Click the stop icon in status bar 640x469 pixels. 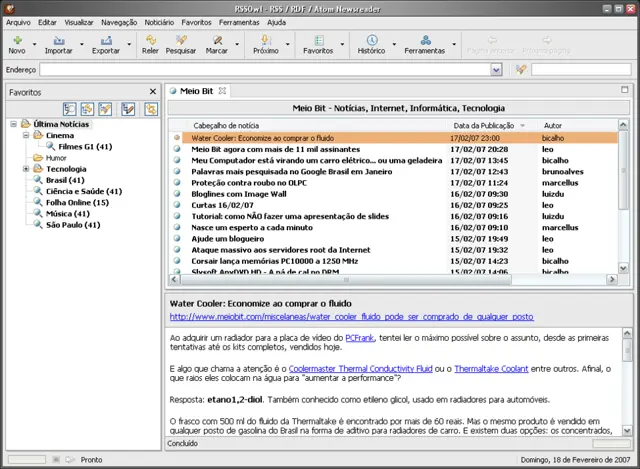tap(56, 460)
